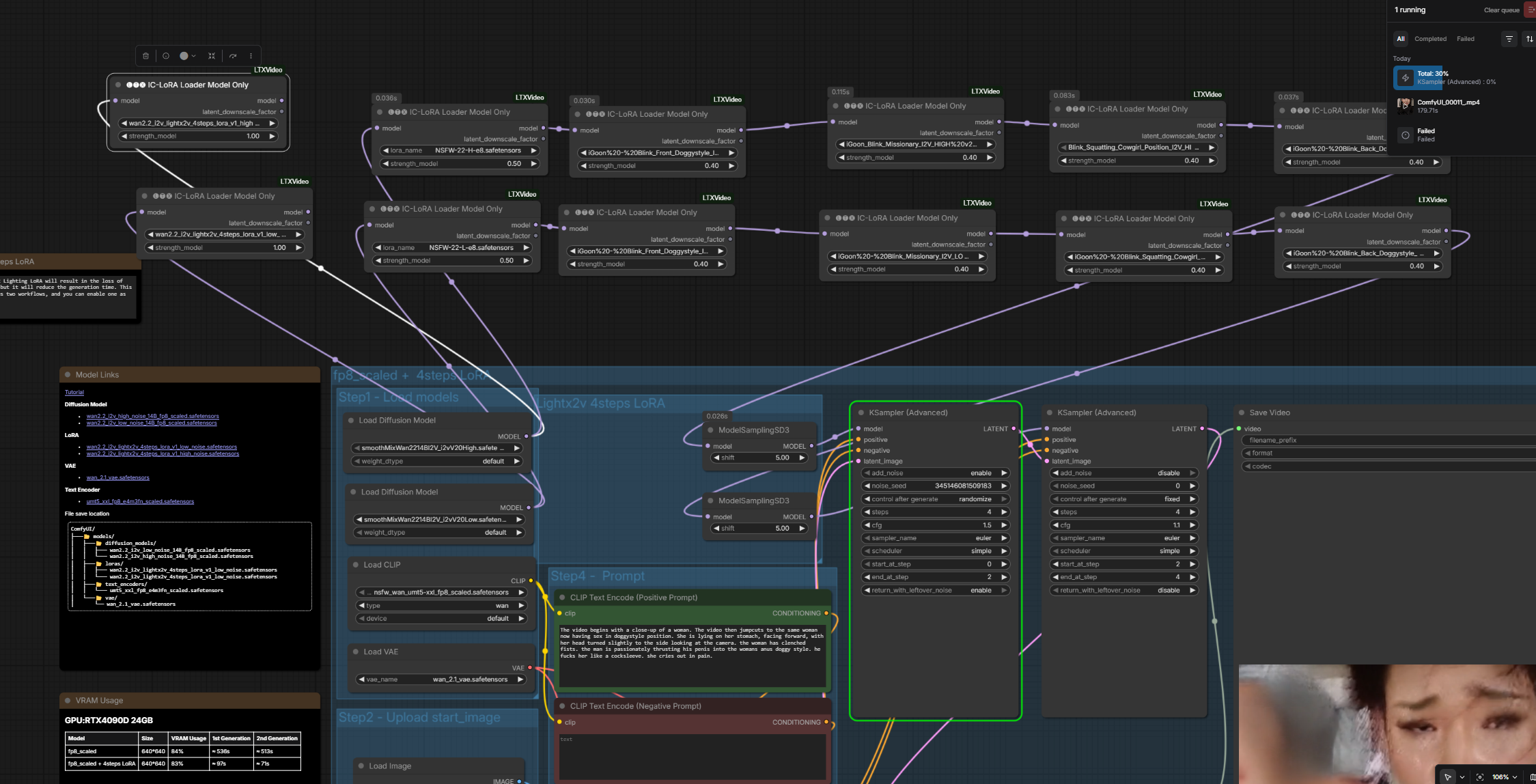Delete selected node with trash icon
Viewport: 1536px width, 784px height.
tap(145, 56)
